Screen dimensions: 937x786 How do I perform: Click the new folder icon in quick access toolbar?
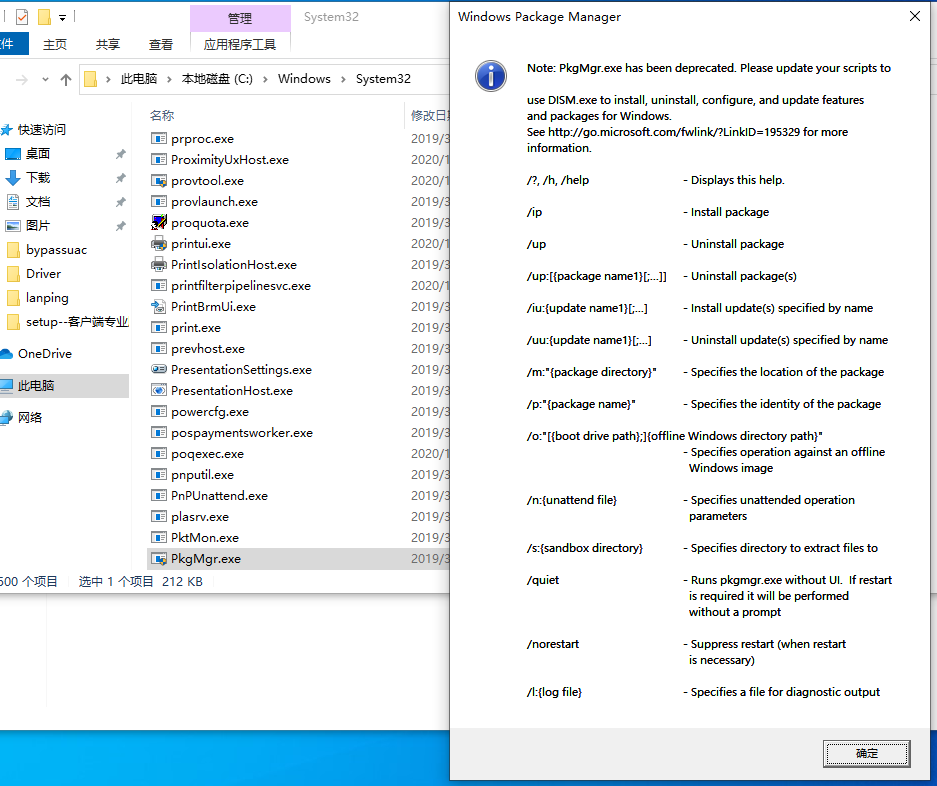click(44, 17)
